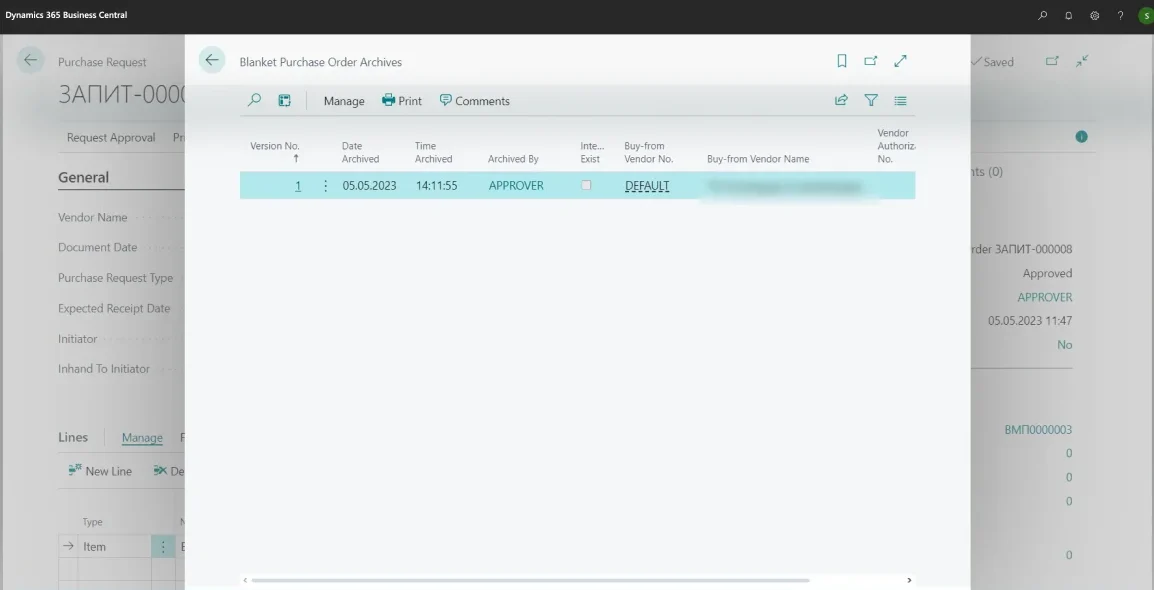
Task: Switch the list layout view icon
Action: coord(900,100)
